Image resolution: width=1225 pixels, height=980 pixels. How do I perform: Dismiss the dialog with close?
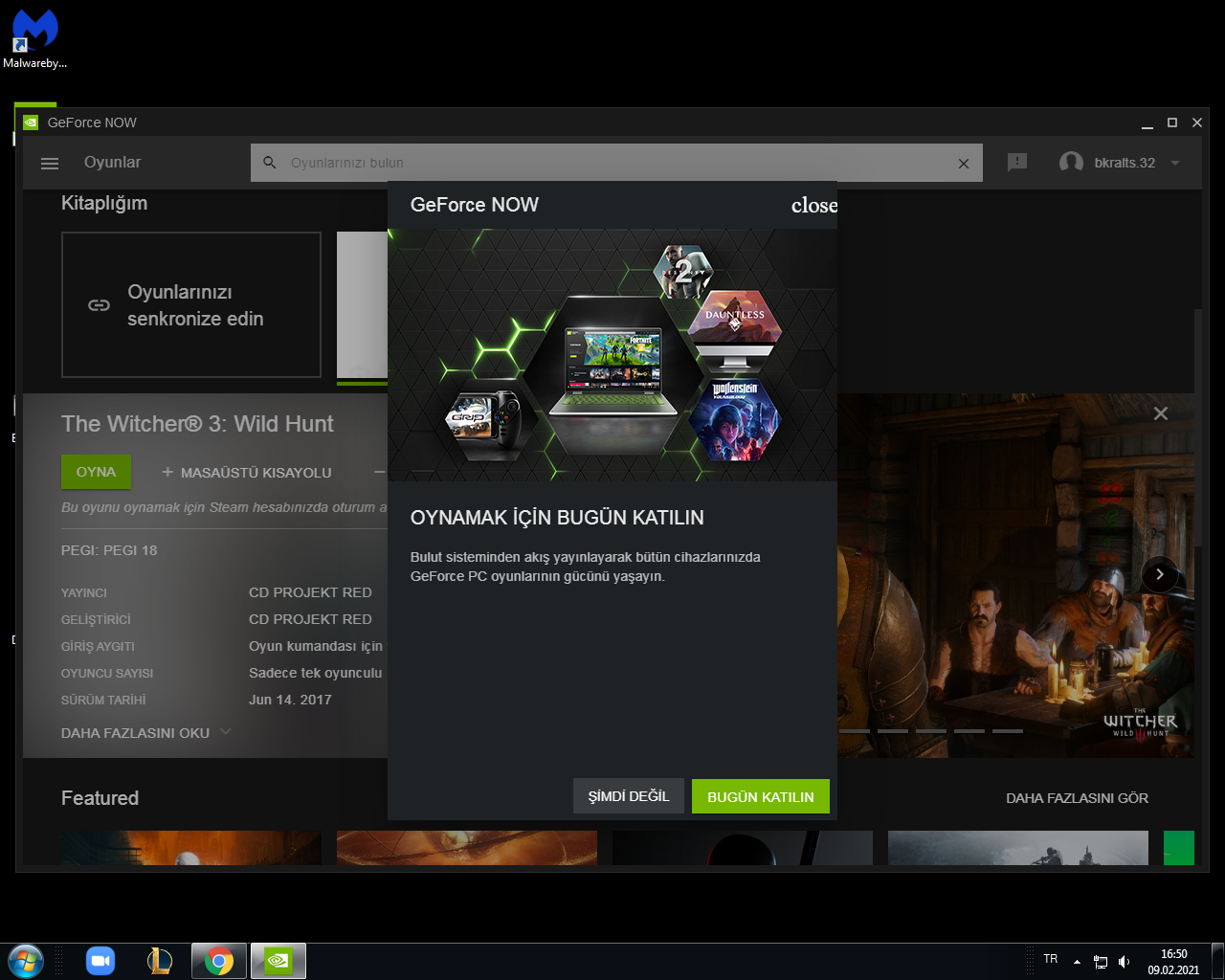tap(814, 205)
